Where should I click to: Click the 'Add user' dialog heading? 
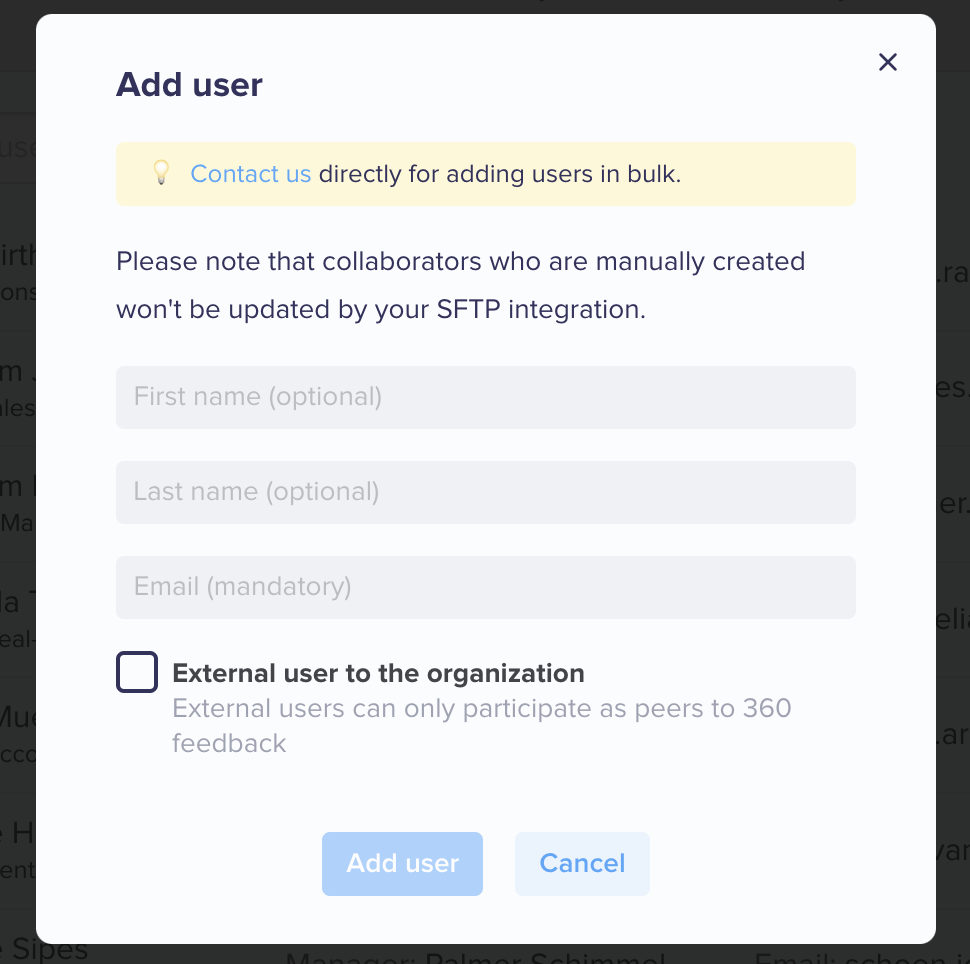[189, 85]
